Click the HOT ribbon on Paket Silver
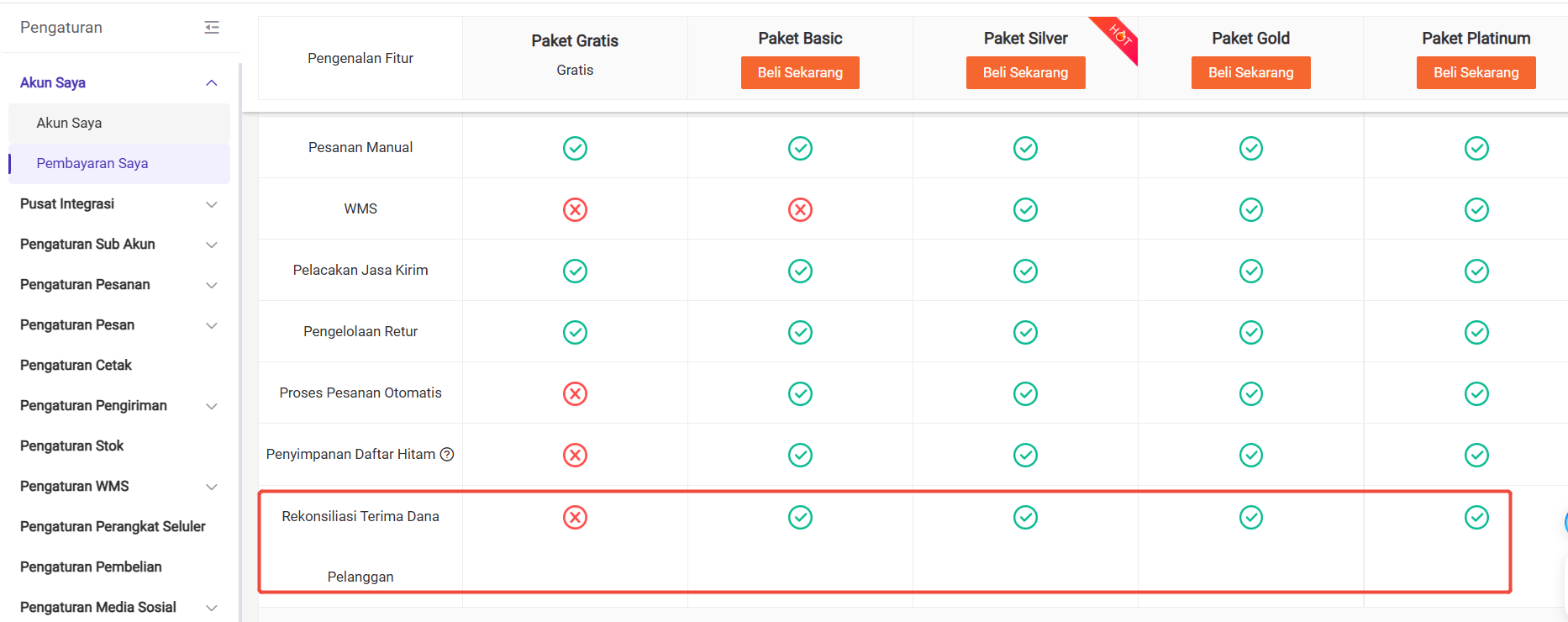 (1119, 36)
